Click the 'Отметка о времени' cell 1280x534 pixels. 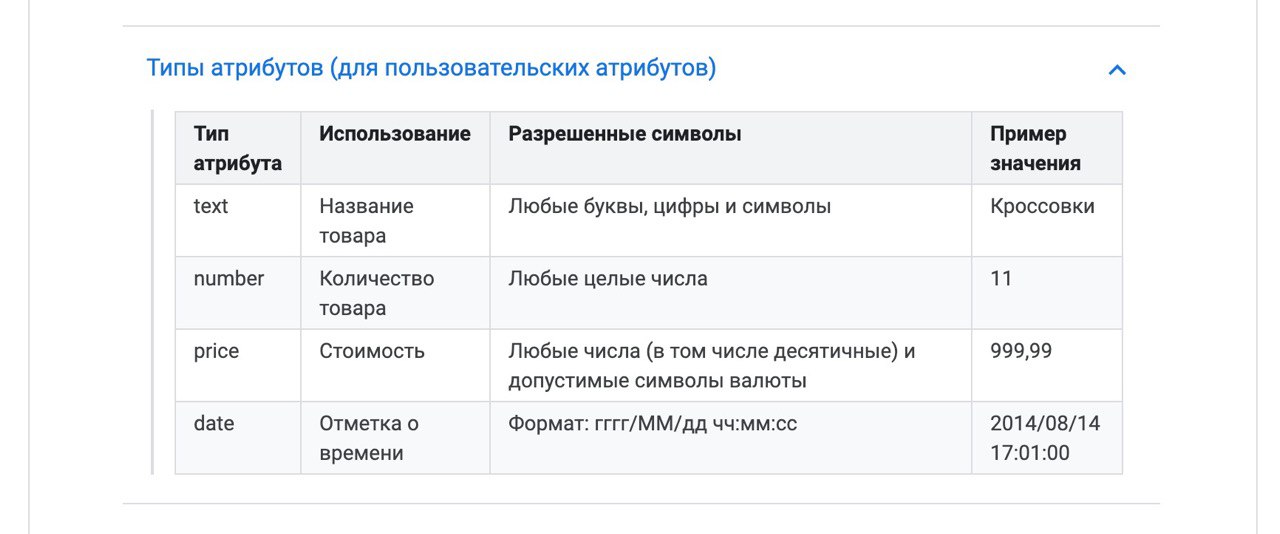coord(395,438)
